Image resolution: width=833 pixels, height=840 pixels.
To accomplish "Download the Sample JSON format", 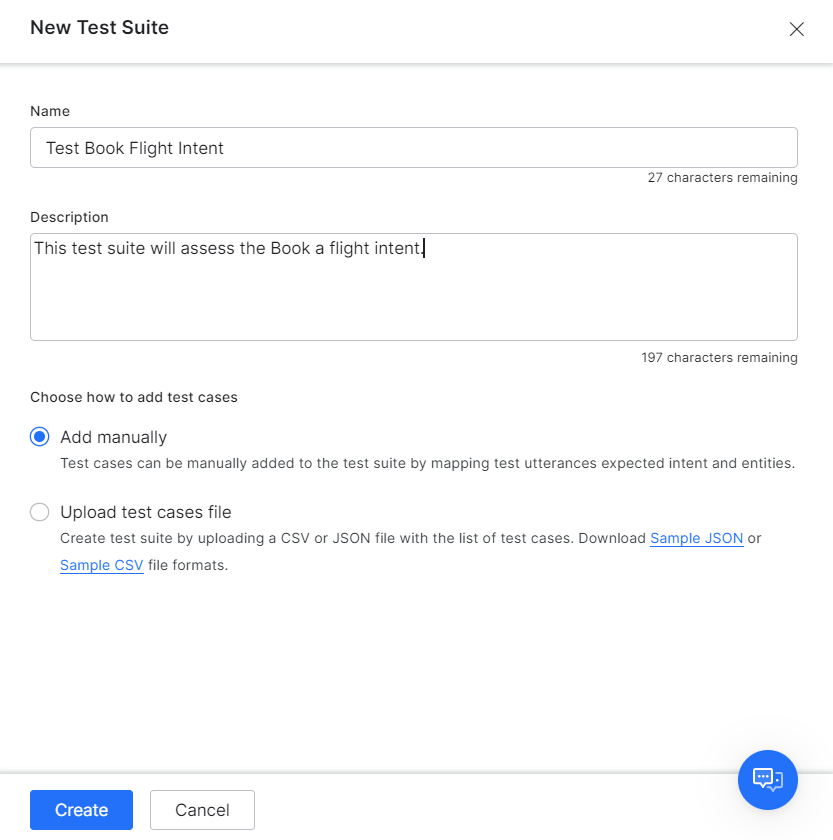I will point(696,538).
